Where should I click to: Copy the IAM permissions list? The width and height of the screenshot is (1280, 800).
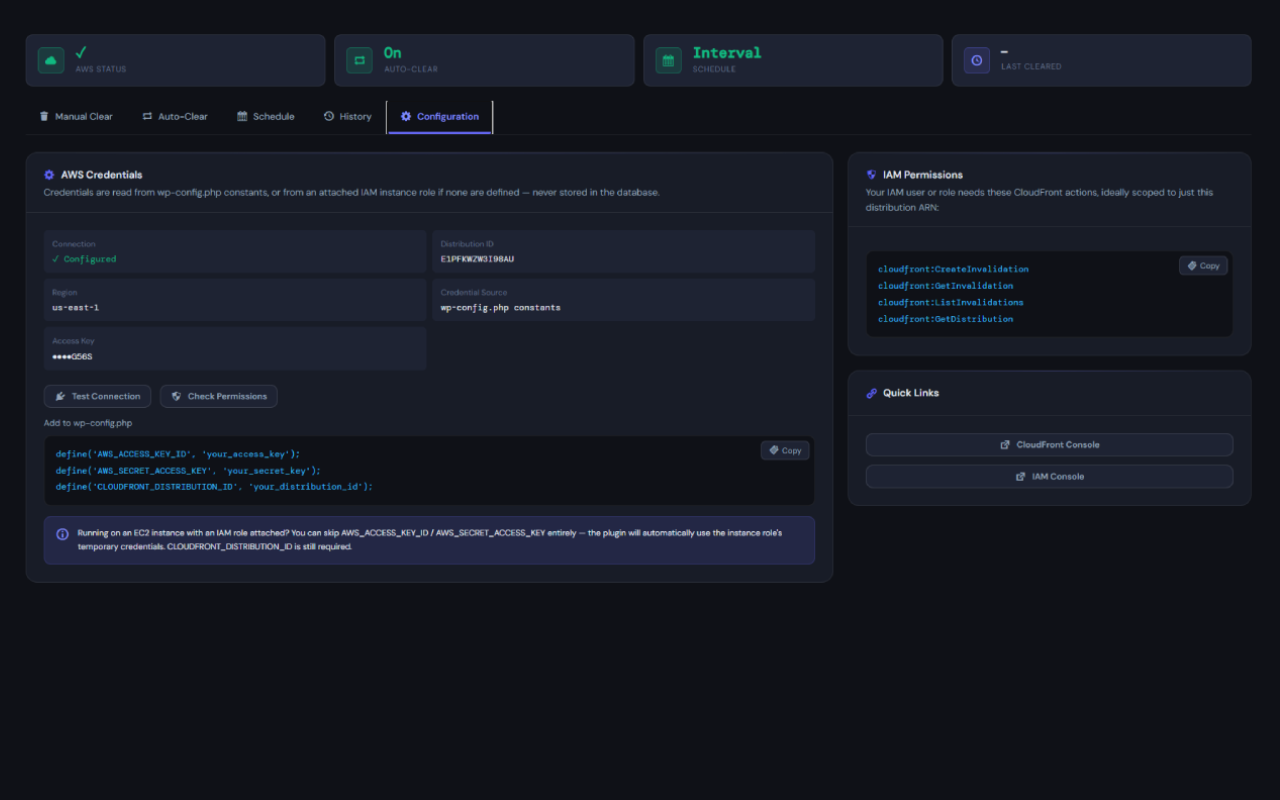(x=1203, y=266)
